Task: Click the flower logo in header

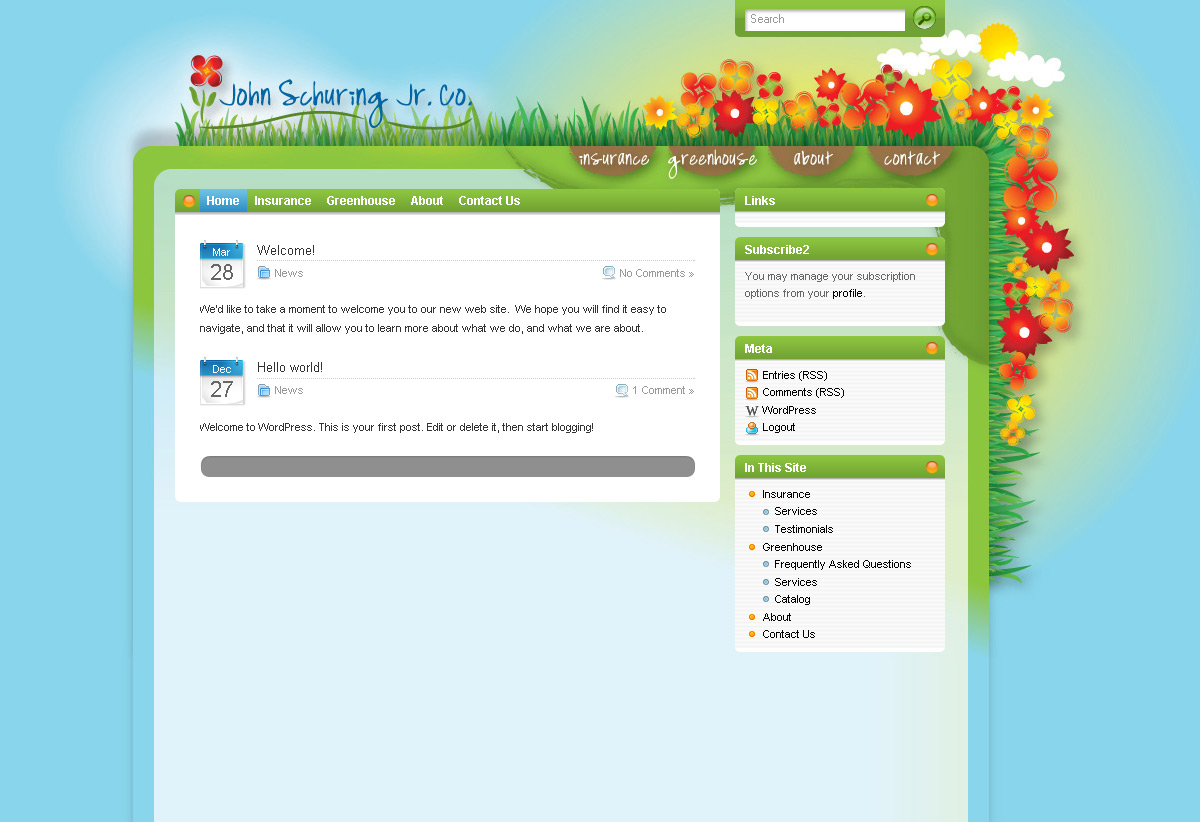Action: click(x=206, y=72)
